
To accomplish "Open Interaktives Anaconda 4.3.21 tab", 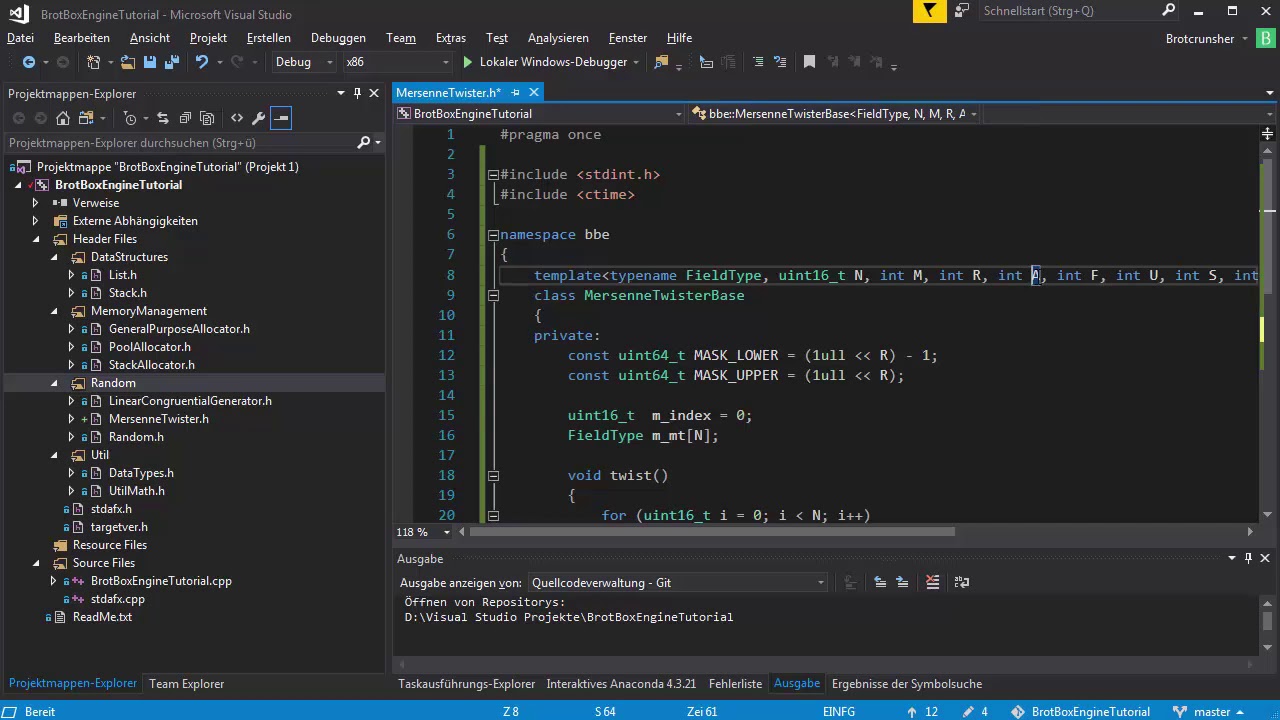I will [x=621, y=684].
